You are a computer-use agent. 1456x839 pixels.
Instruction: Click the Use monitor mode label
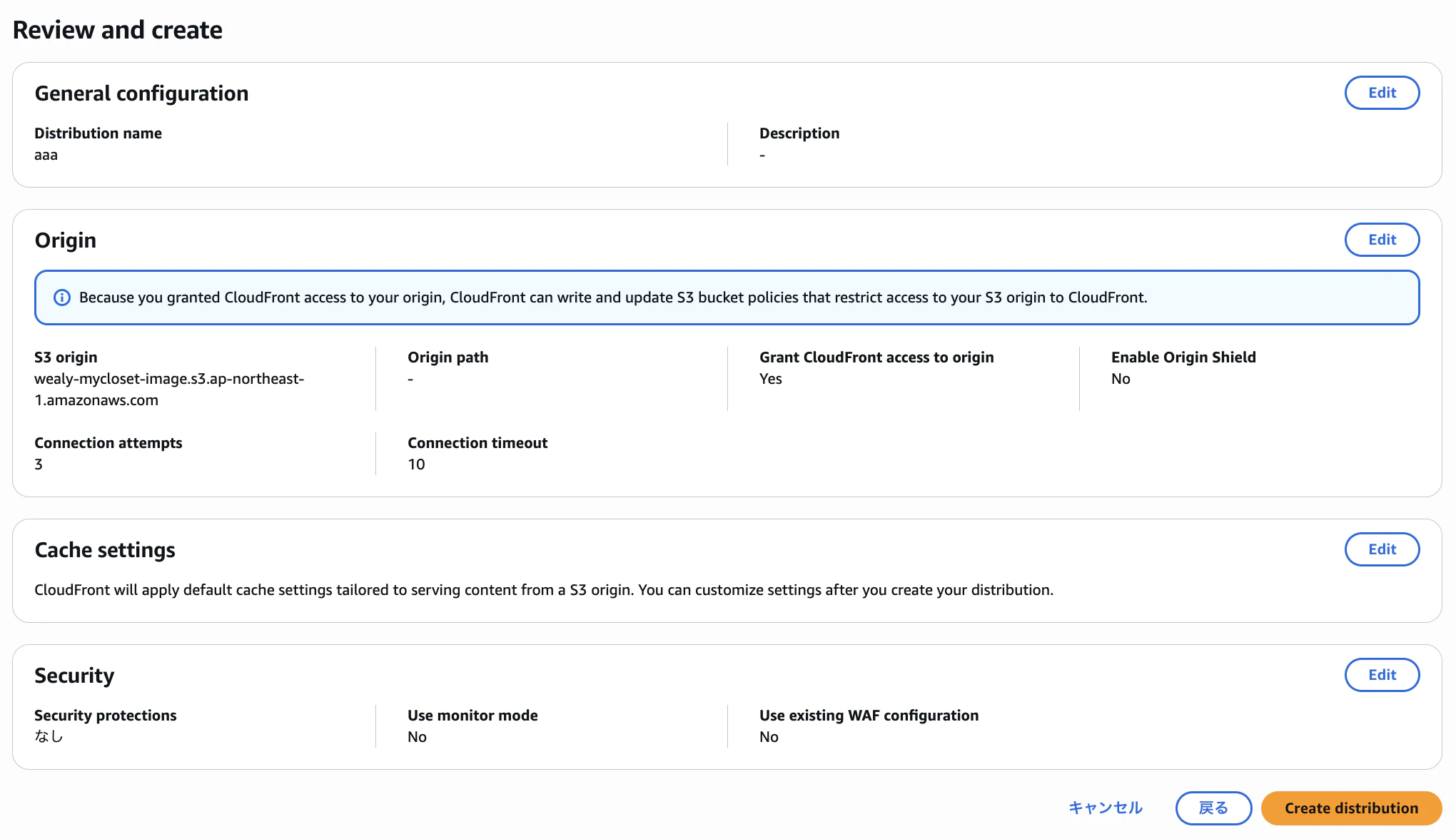472,716
